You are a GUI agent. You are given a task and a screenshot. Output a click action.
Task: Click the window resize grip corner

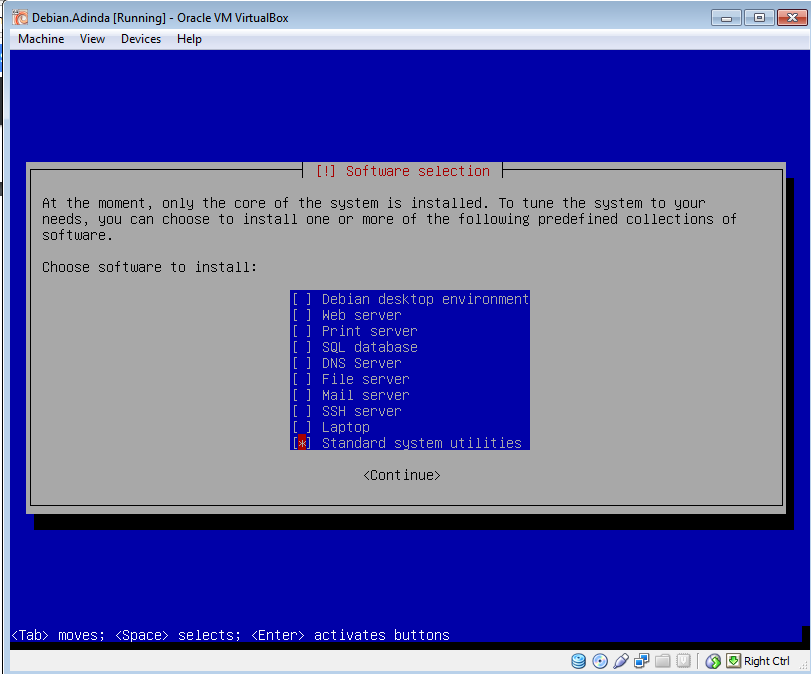tap(804, 666)
